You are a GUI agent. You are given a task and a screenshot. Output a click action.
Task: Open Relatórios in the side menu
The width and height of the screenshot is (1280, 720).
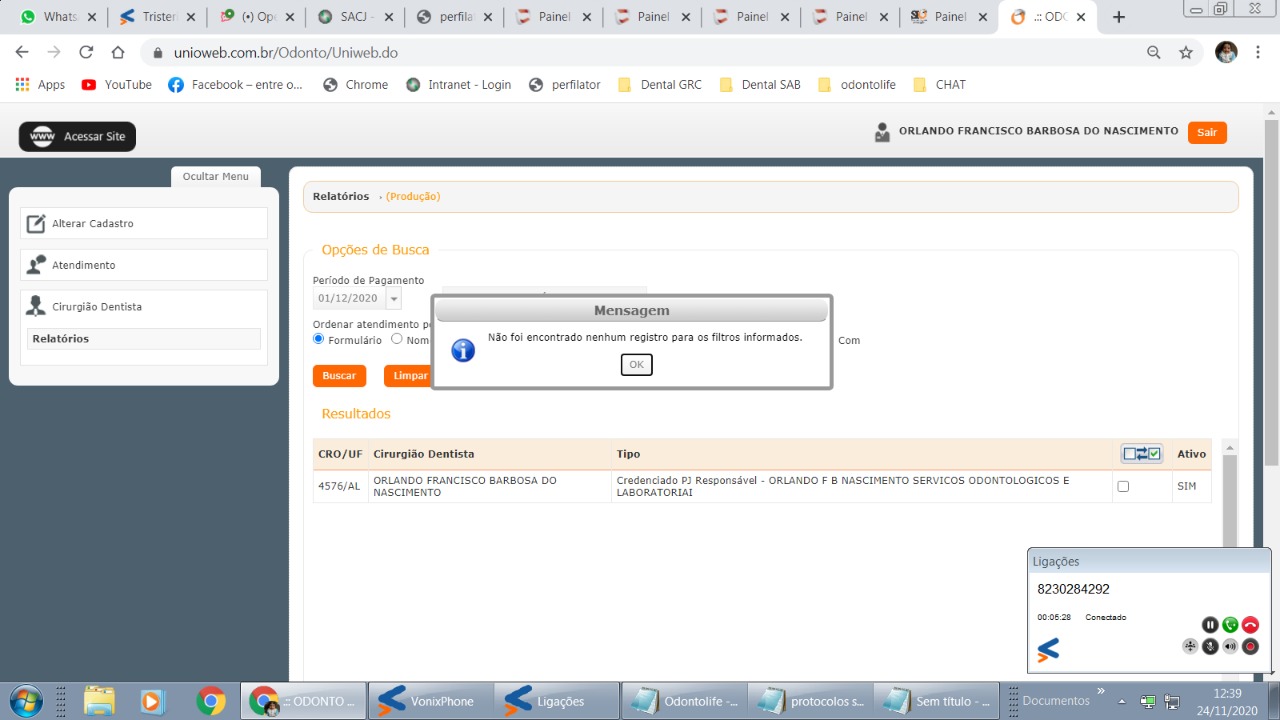pos(61,339)
